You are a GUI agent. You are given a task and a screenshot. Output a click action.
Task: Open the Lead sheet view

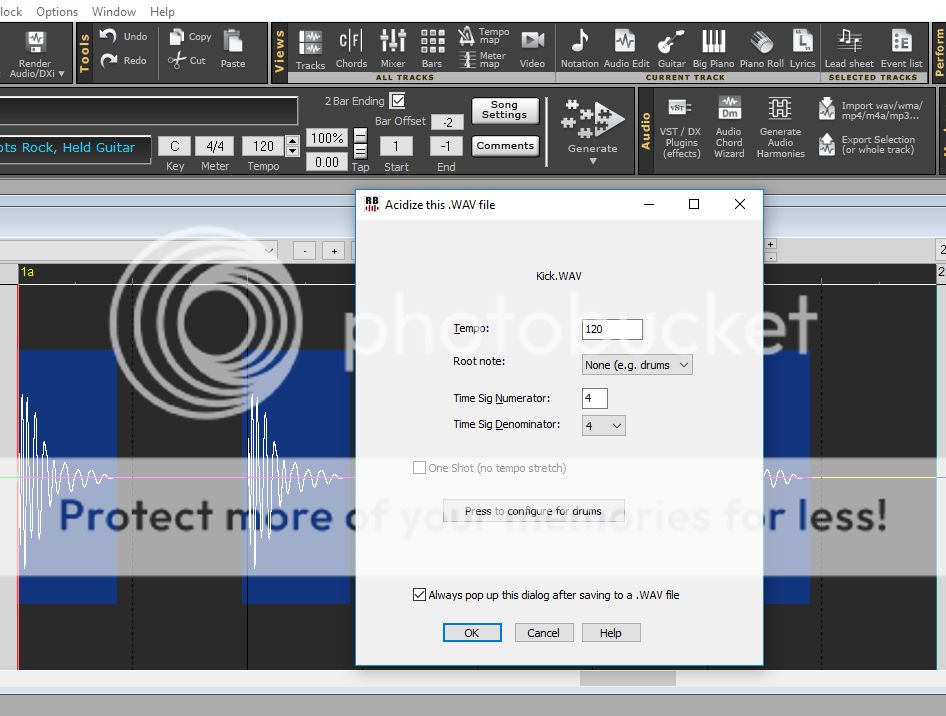(849, 50)
